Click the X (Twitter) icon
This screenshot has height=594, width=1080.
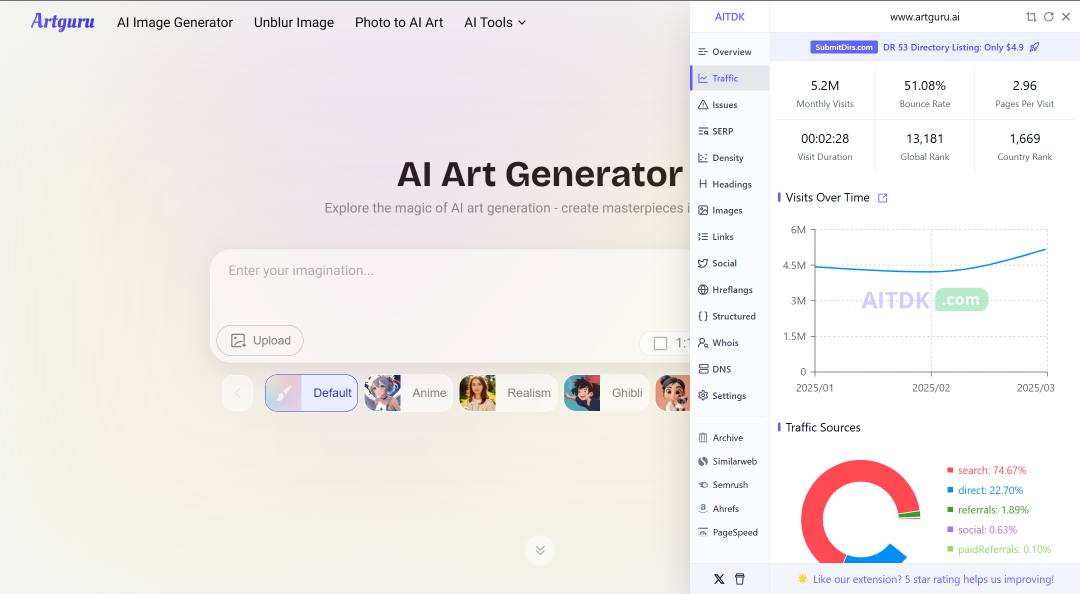click(719, 579)
